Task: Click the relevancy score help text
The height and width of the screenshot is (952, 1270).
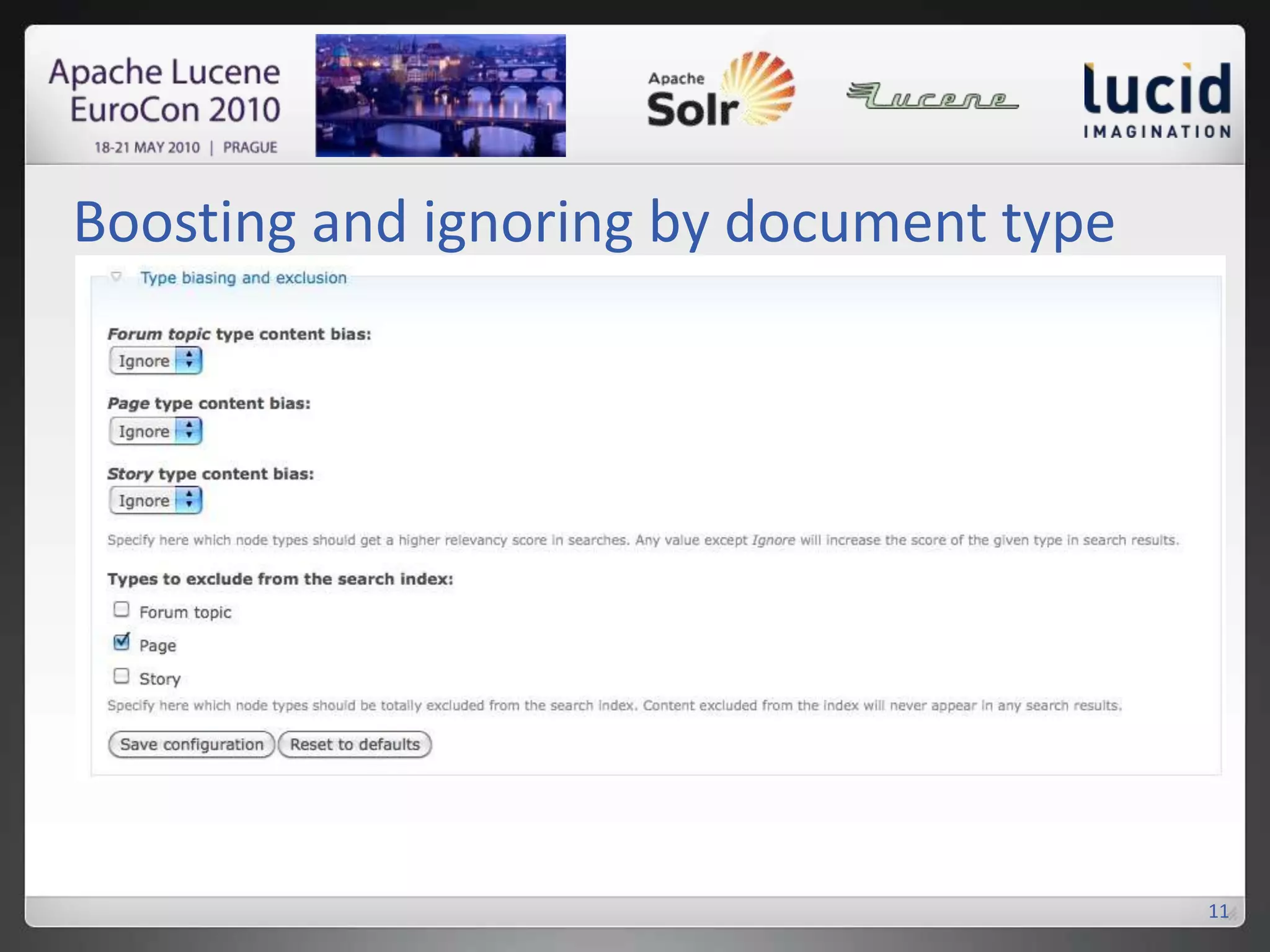Action: pos(643,540)
